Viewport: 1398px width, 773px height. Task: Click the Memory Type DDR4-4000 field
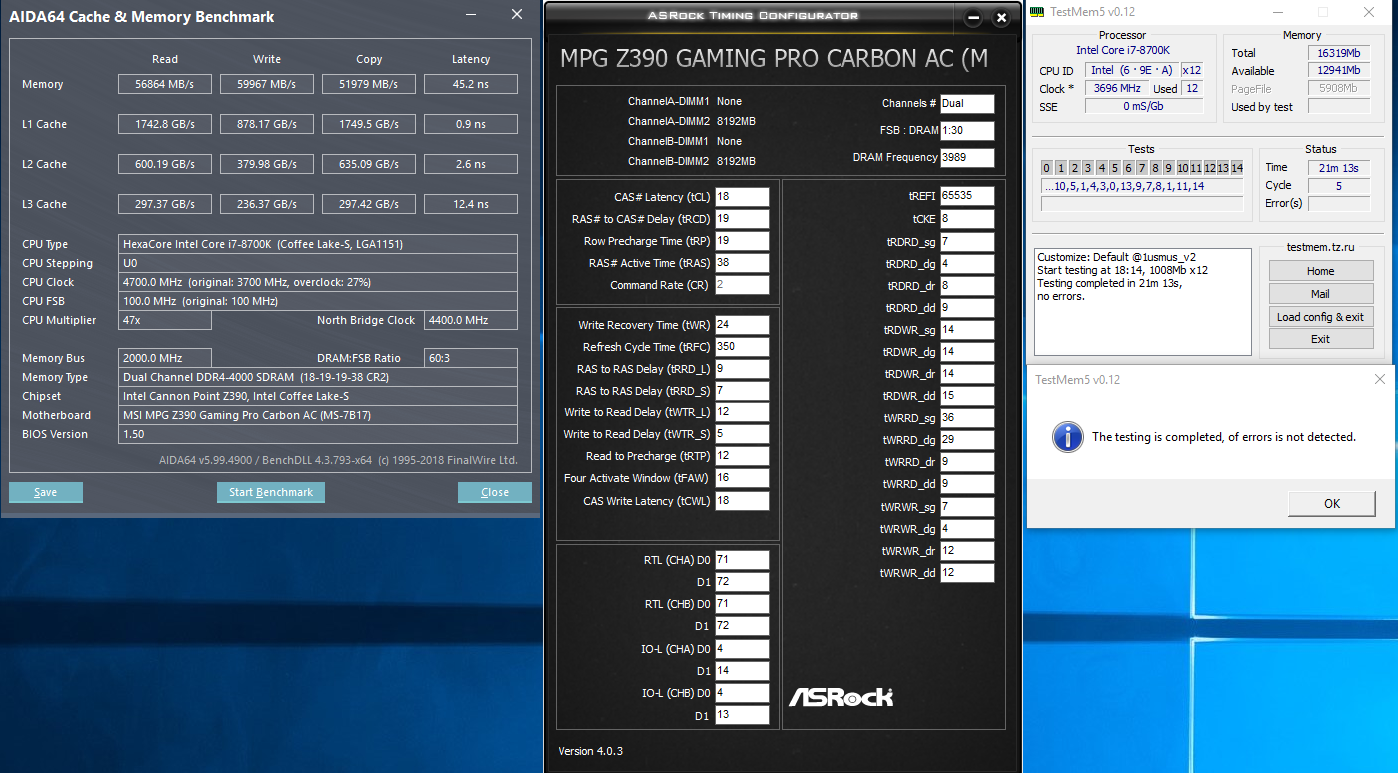point(318,377)
